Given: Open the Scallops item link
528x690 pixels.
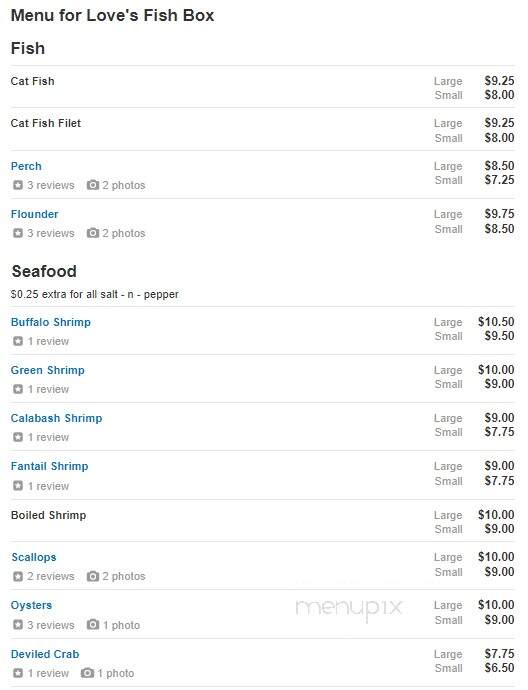Looking at the screenshot, I should coord(34,557).
